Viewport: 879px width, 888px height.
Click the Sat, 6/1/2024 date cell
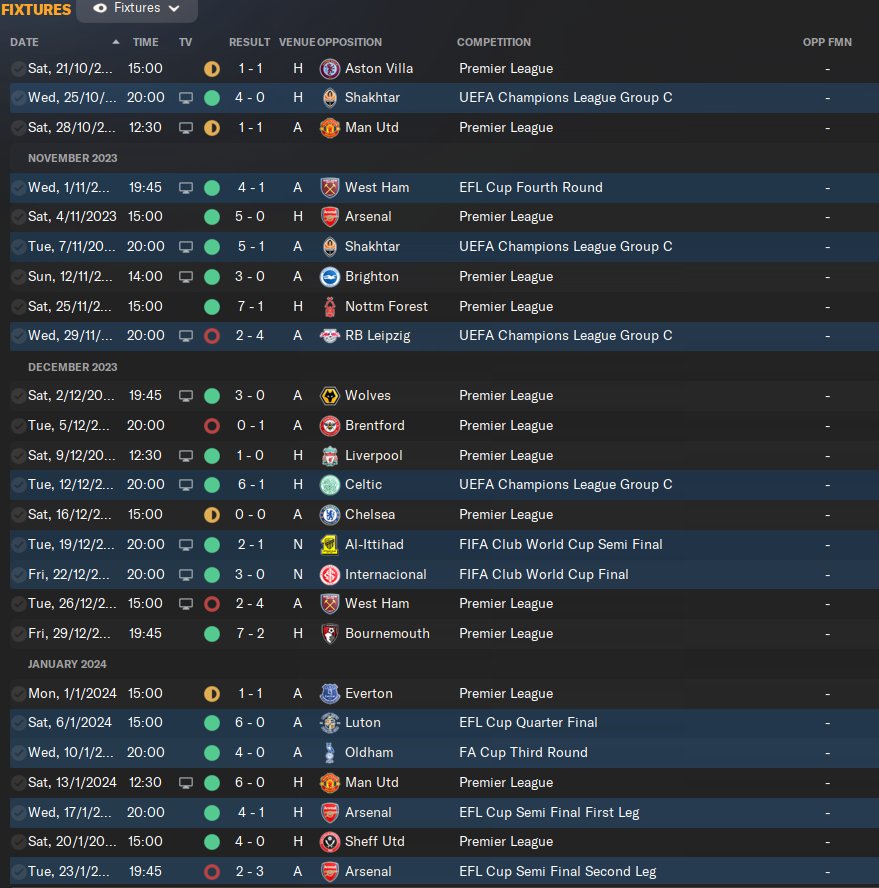[70, 722]
